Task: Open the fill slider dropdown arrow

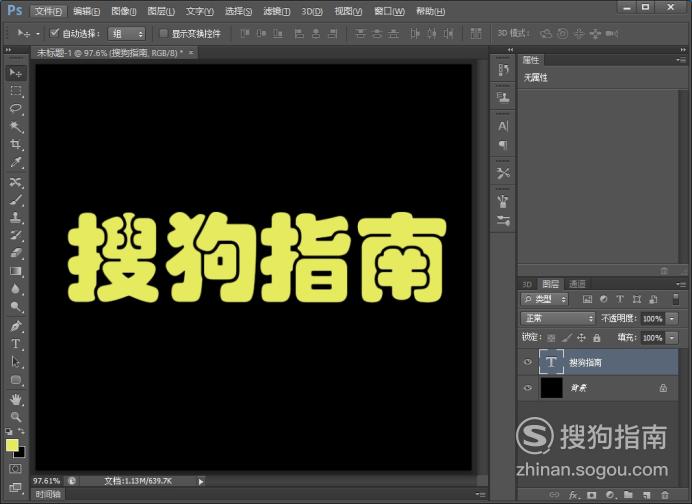Action: click(672, 338)
